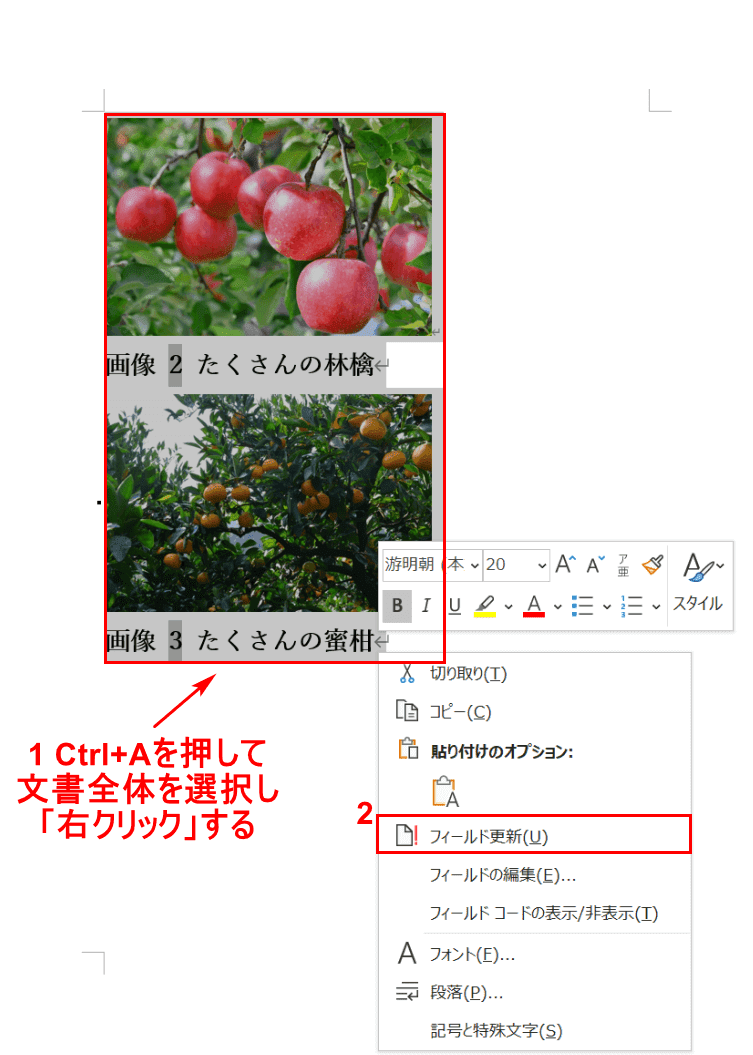Choose 切り取り(T) from context menu
The width and height of the screenshot is (753, 1055).
click(x=535, y=674)
